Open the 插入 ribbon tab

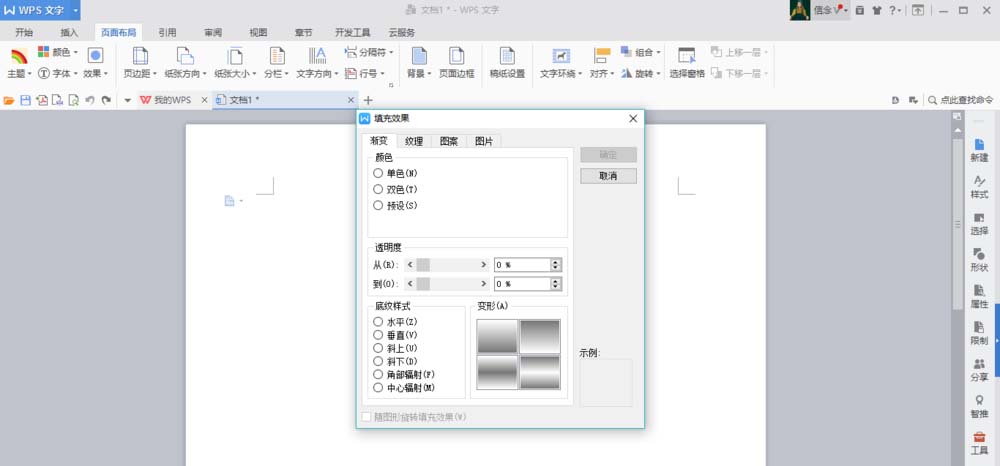[69, 33]
